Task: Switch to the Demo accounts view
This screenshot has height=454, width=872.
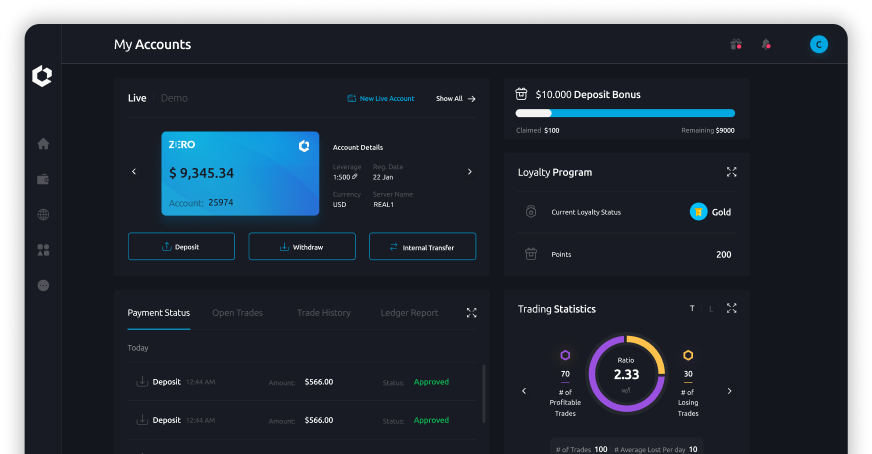Action: (174, 98)
